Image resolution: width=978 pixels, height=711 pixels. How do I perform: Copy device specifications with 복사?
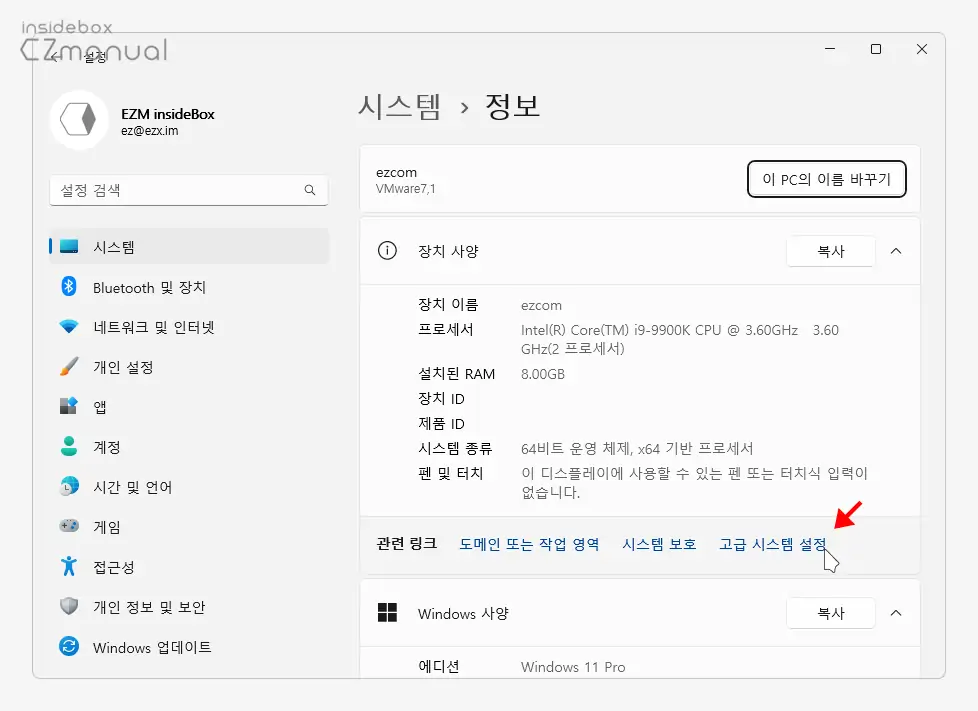pos(831,251)
